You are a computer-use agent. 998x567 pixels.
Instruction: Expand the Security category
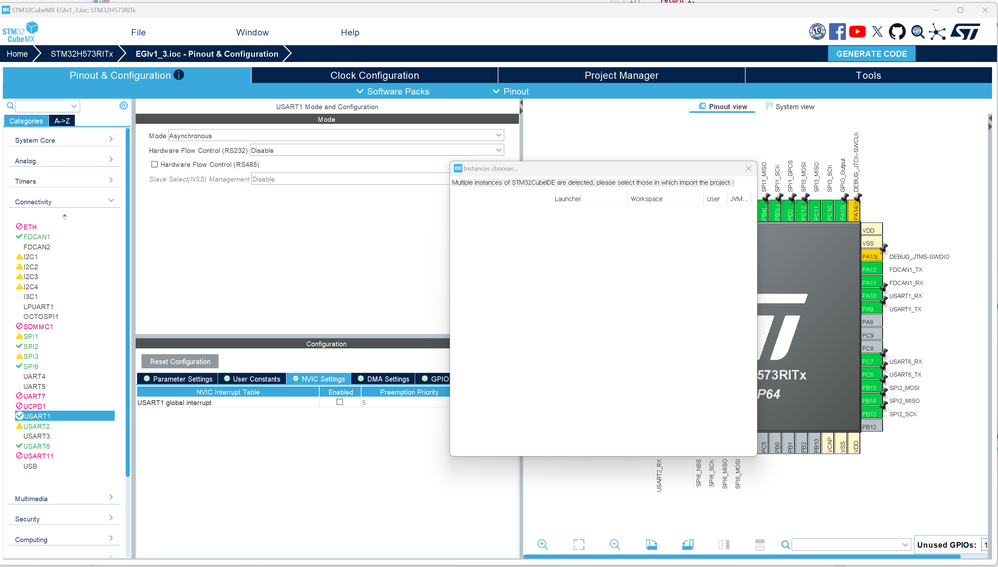click(64, 519)
